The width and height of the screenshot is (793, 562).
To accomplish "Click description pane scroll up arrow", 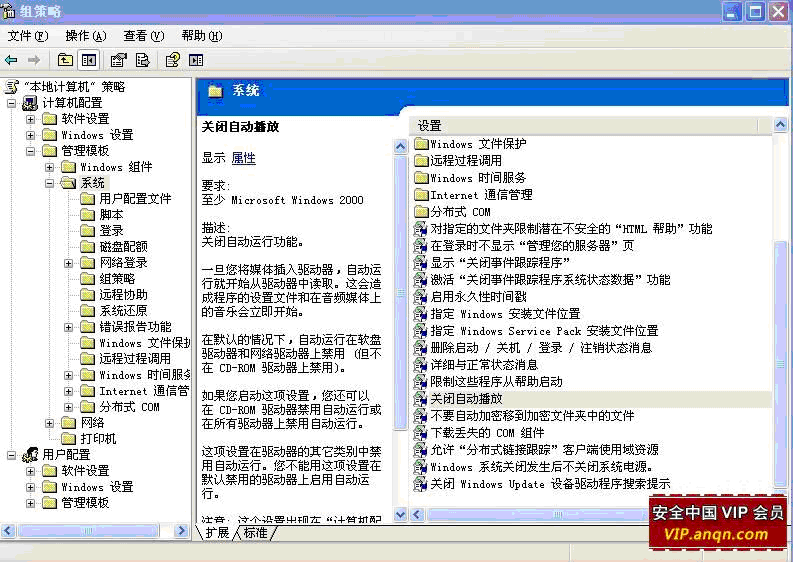I will click(401, 147).
